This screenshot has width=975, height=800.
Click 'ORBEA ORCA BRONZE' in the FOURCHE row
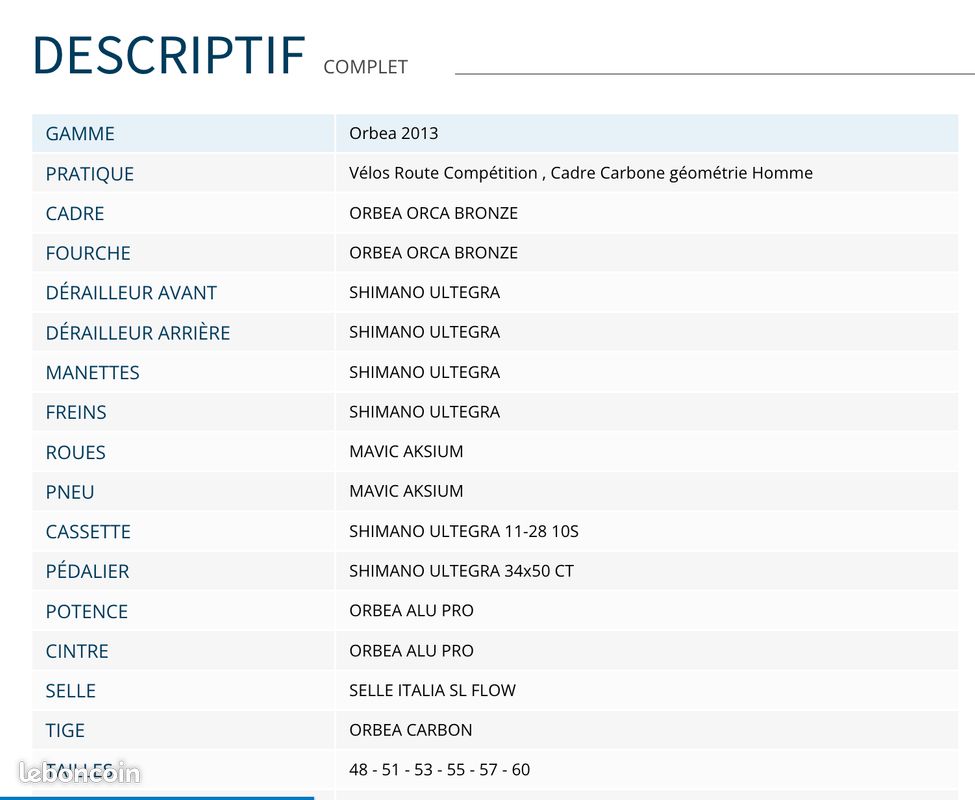point(433,252)
